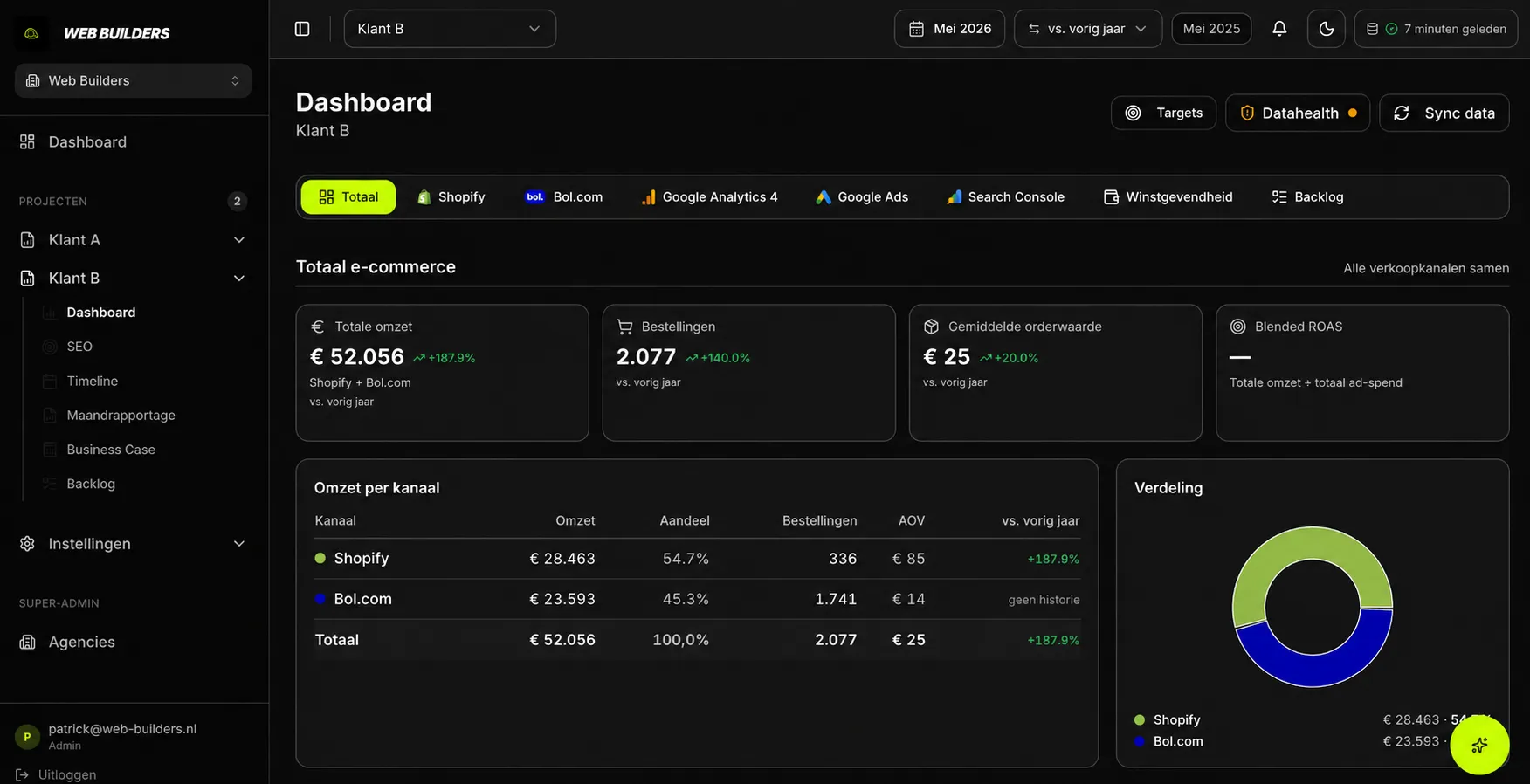
Task: Toggle dark mode moon icon
Action: click(x=1326, y=29)
